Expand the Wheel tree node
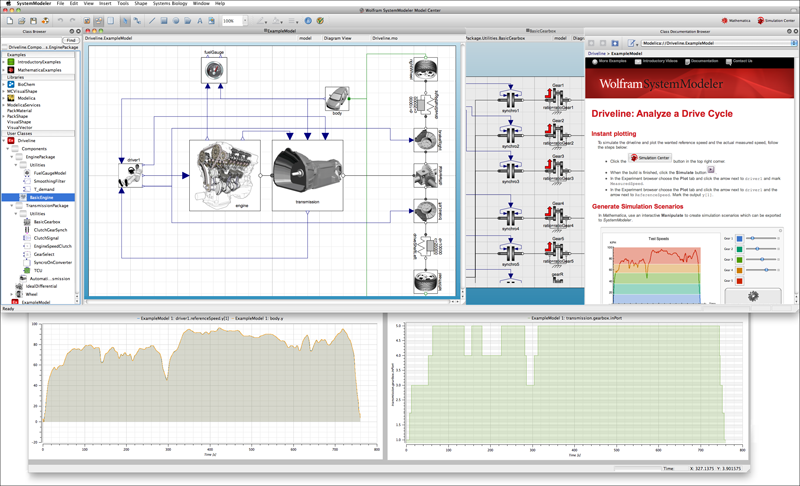 tap(11, 294)
